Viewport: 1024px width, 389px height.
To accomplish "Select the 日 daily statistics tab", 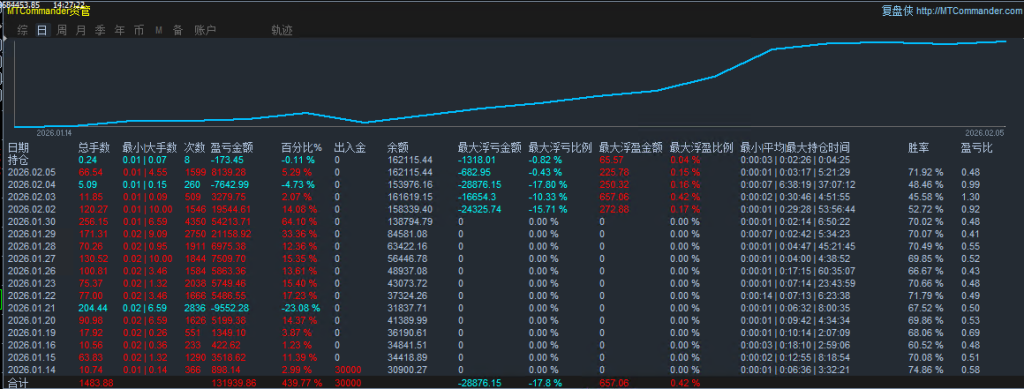I will pos(42,30).
